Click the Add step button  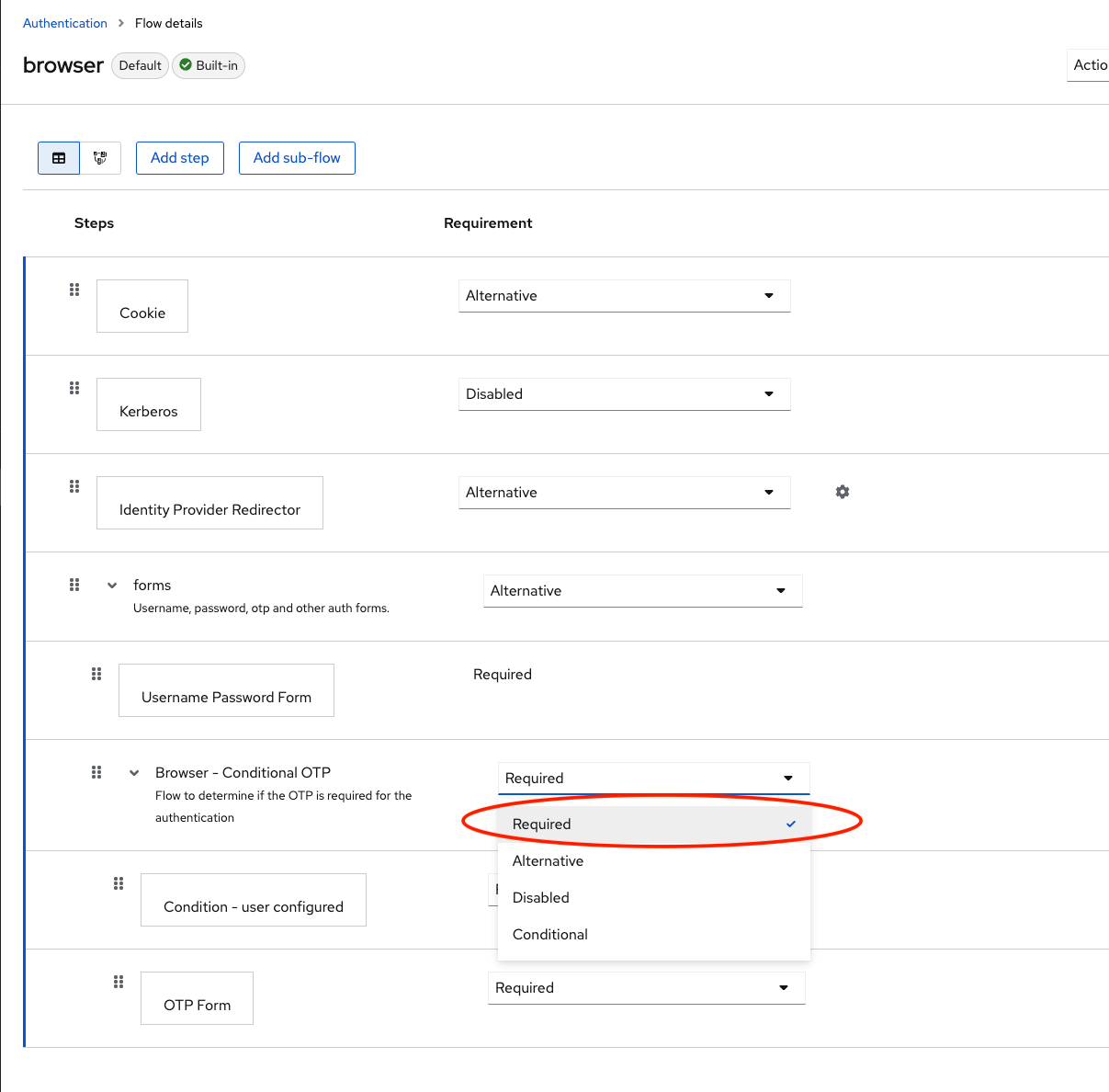[180, 158]
